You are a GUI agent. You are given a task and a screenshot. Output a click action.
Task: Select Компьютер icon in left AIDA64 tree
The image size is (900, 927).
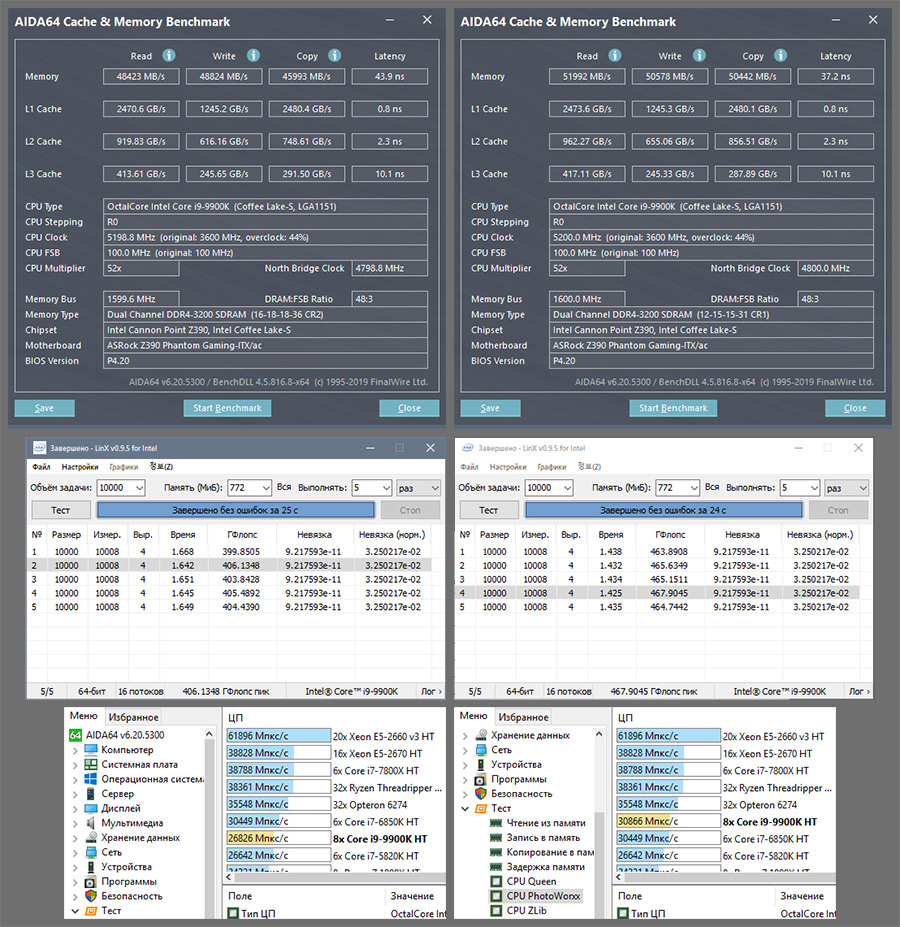[90, 750]
